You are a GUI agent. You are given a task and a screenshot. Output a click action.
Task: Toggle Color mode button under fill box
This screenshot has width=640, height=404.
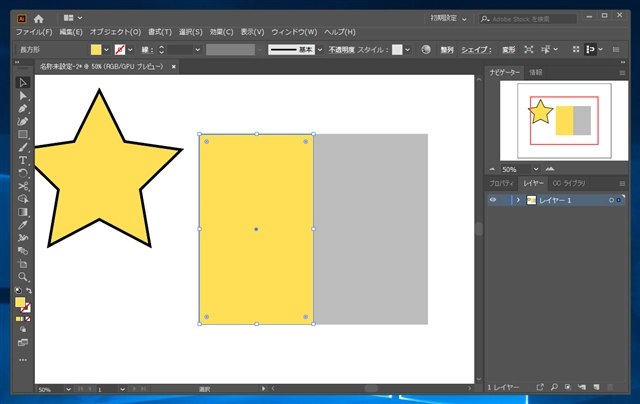pos(18,319)
